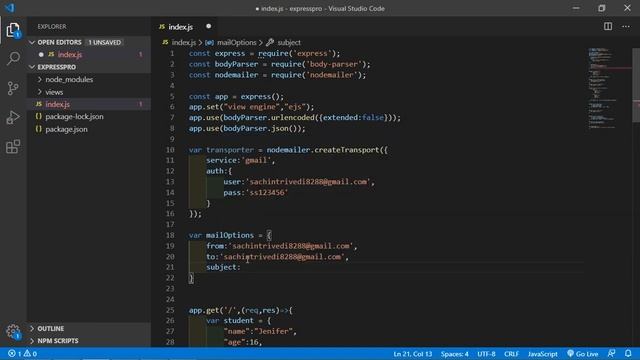Click unsaved dot on index.js tab
This screenshot has width=640, height=360.
click(x=209, y=26)
